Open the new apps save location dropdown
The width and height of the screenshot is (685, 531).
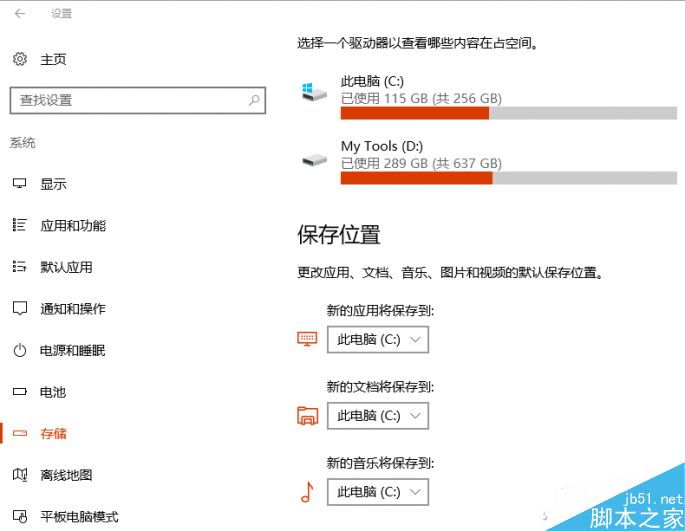click(377, 340)
